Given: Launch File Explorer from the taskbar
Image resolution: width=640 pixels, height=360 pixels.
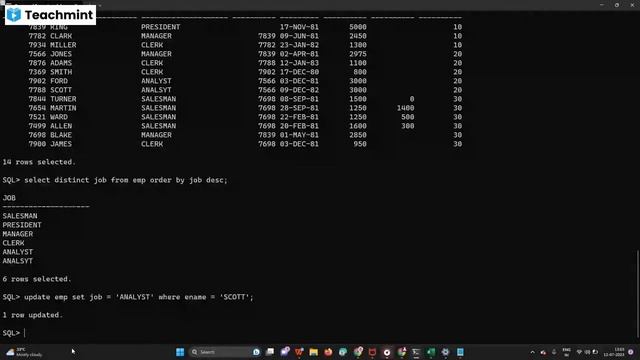Looking at the screenshot, I should click(x=313, y=352).
